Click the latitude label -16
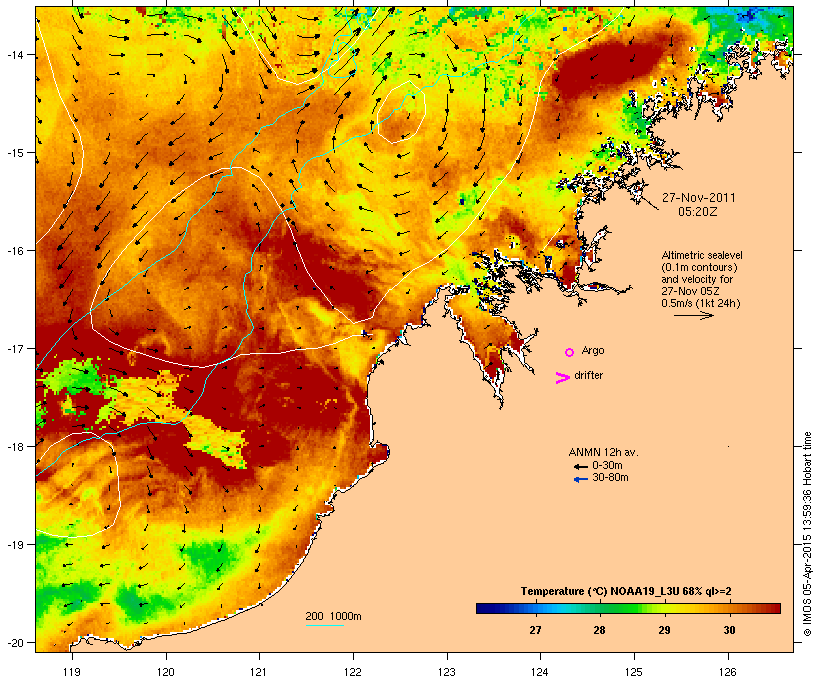Screen dimensions: 820x680 pyautogui.click(x=14, y=251)
